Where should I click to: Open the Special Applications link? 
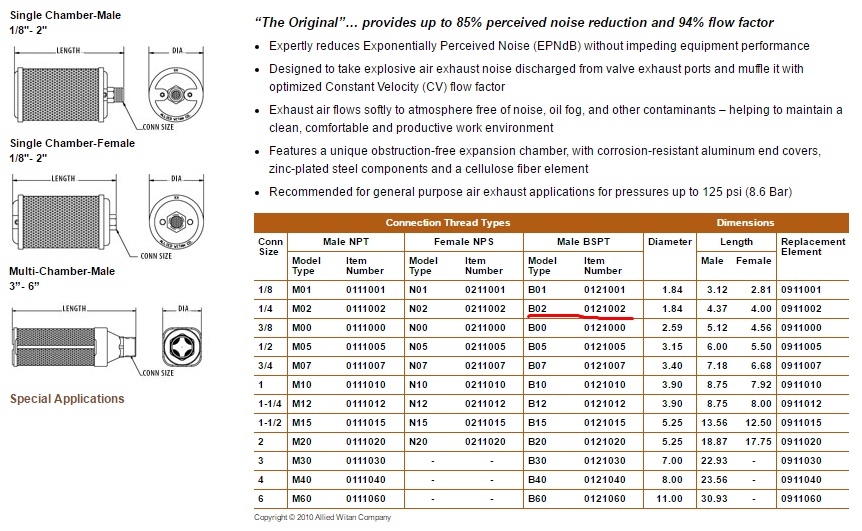pyautogui.click(x=67, y=399)
